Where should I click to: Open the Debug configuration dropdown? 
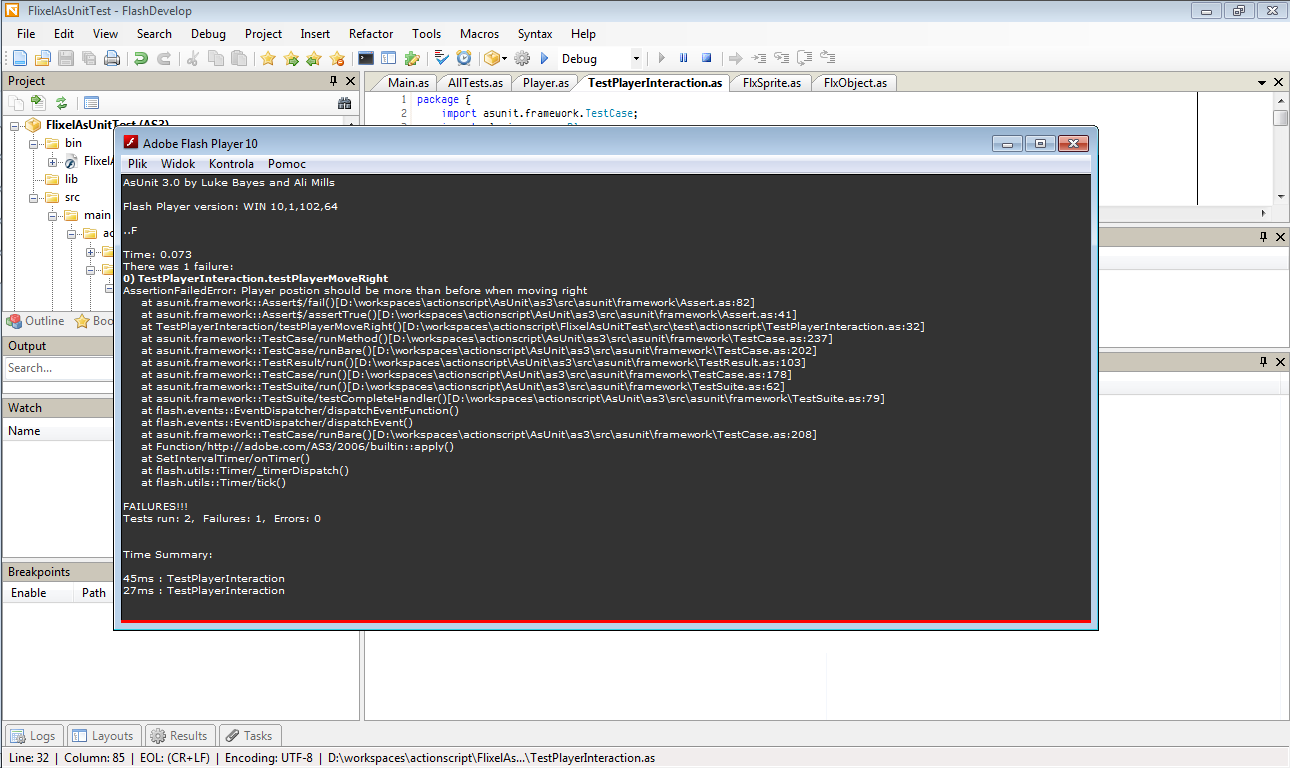(x=635, y=59)
